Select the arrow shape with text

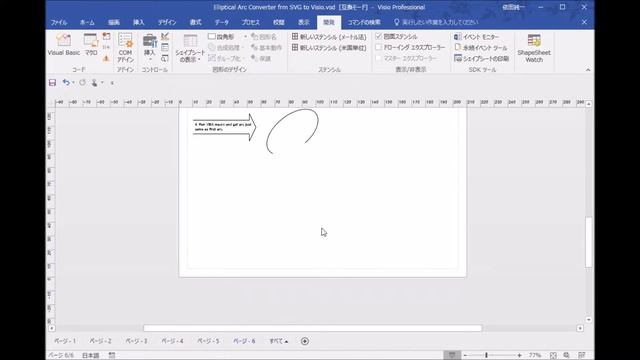coord(224,127)
